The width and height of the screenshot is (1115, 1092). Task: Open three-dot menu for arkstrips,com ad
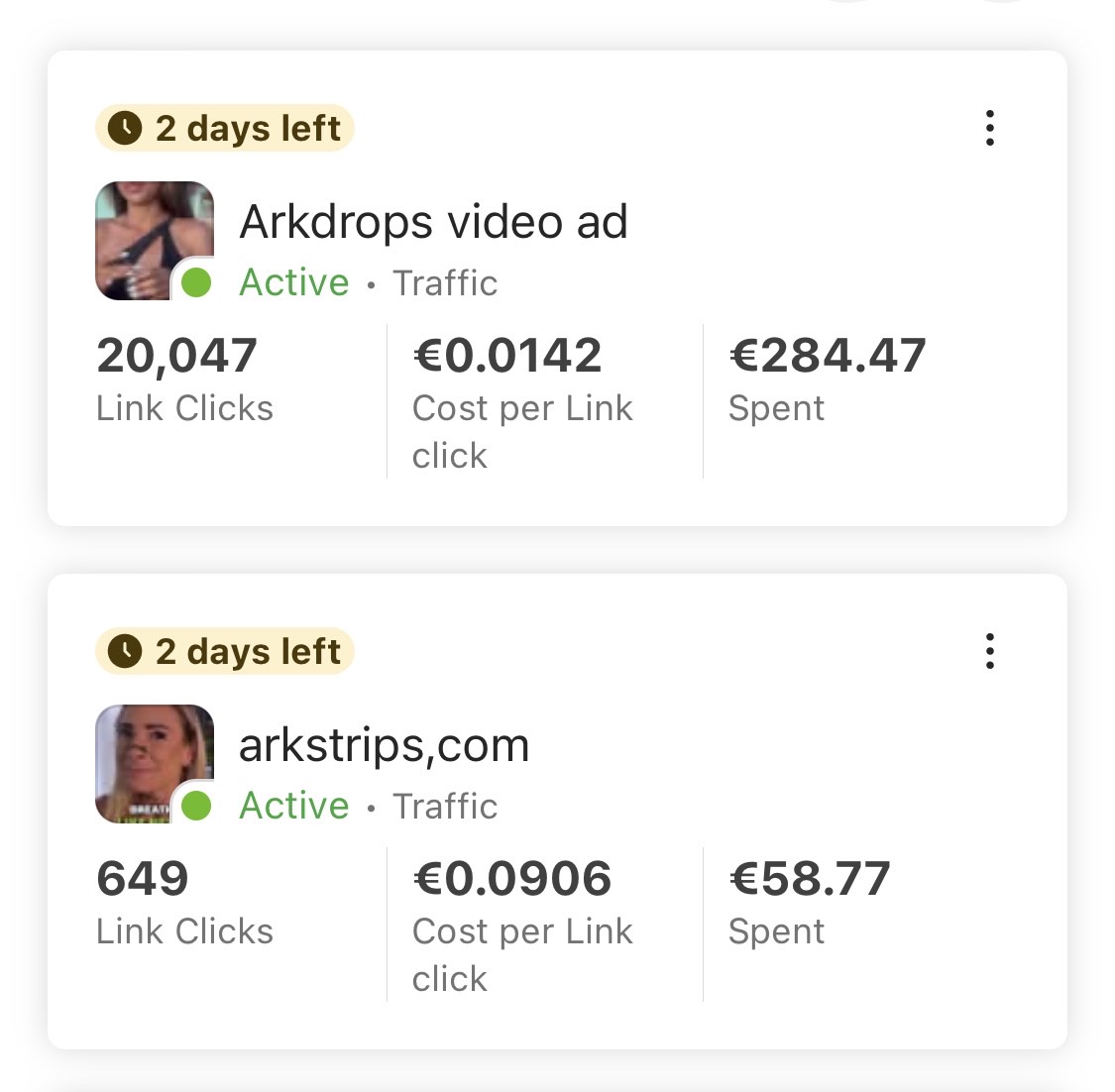point(989,651)
